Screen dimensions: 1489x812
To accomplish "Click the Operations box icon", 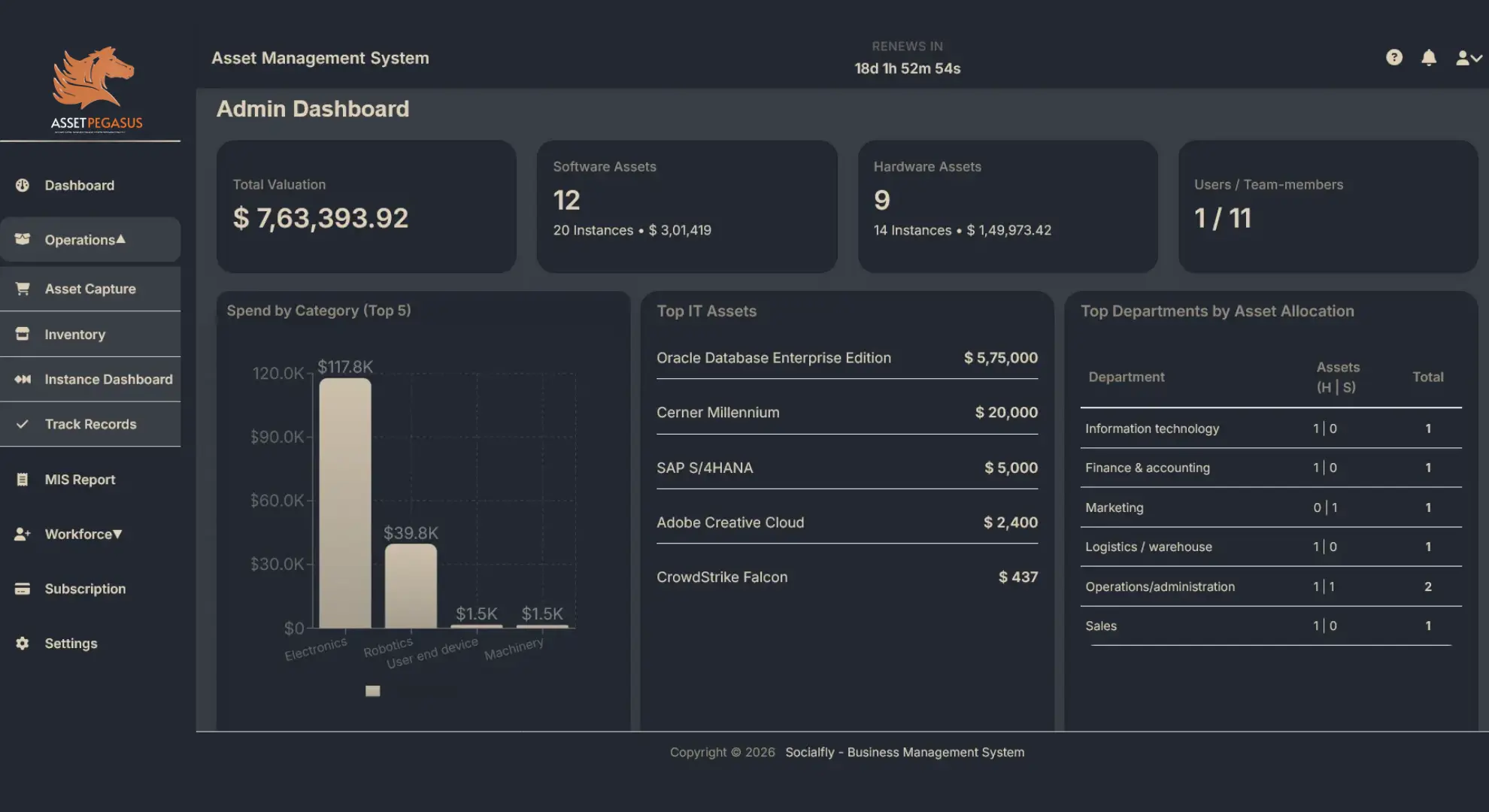I will click(x=23, y=239).
